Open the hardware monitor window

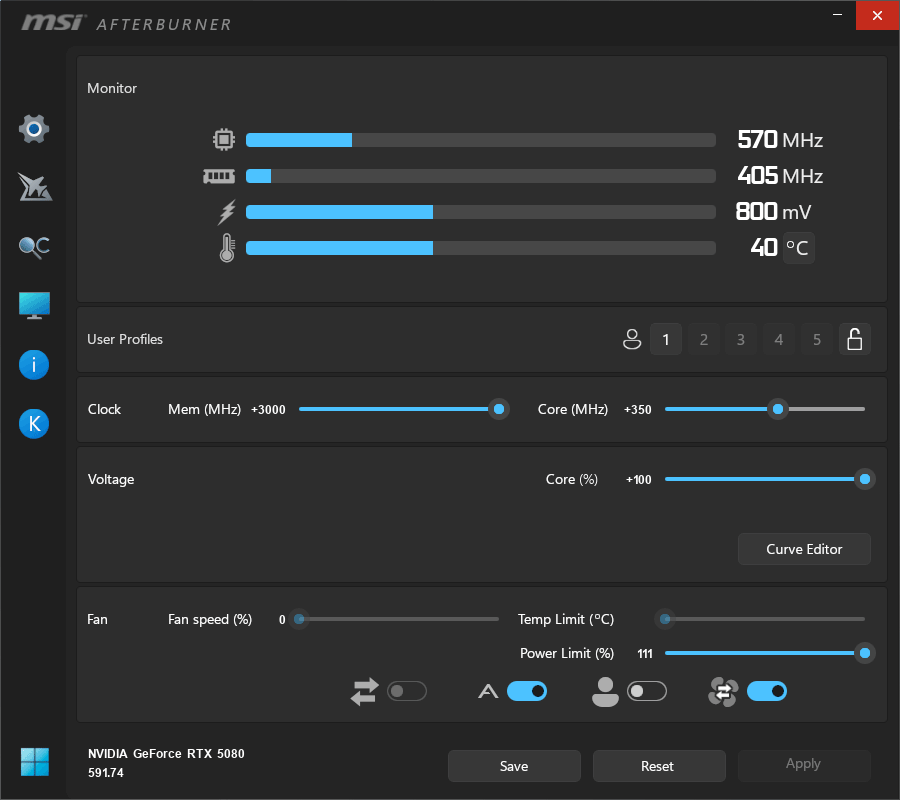point(33,305)
